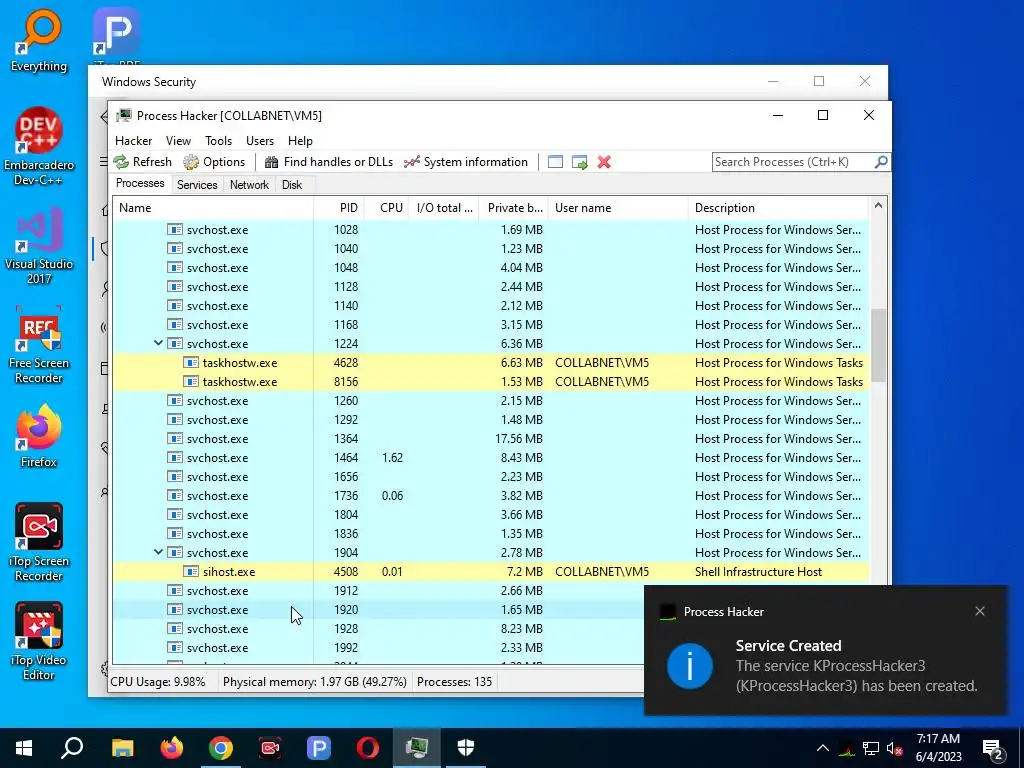
Task: Open Visual Studio 2017 desktop shortcut
Action: coord(39,246)
